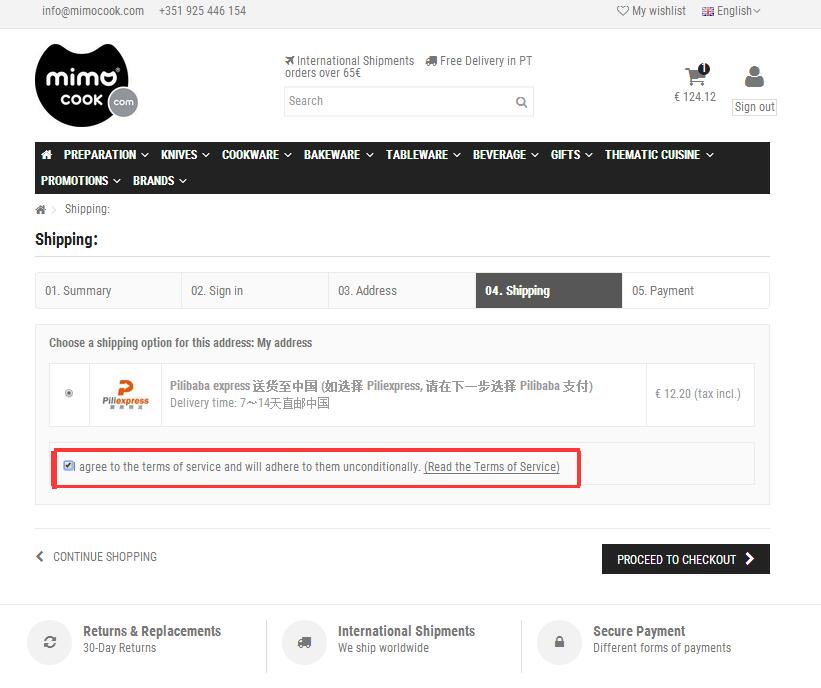Click the Secure Payment lock icon
This screenshot has width=821, height=688.
(x=559, y=642)
